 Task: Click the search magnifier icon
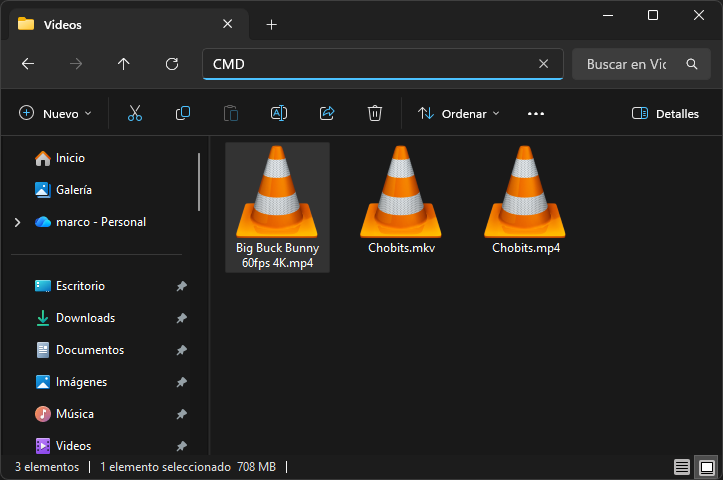pos(692,64)
